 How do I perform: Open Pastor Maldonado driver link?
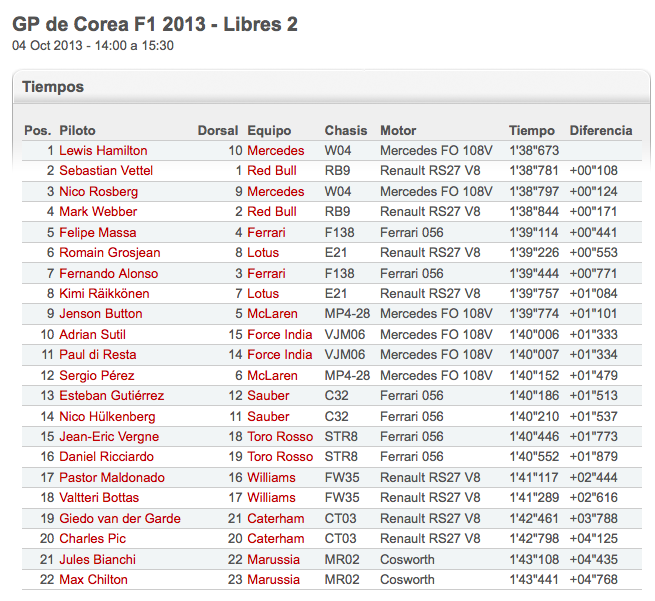coord(112,477)
